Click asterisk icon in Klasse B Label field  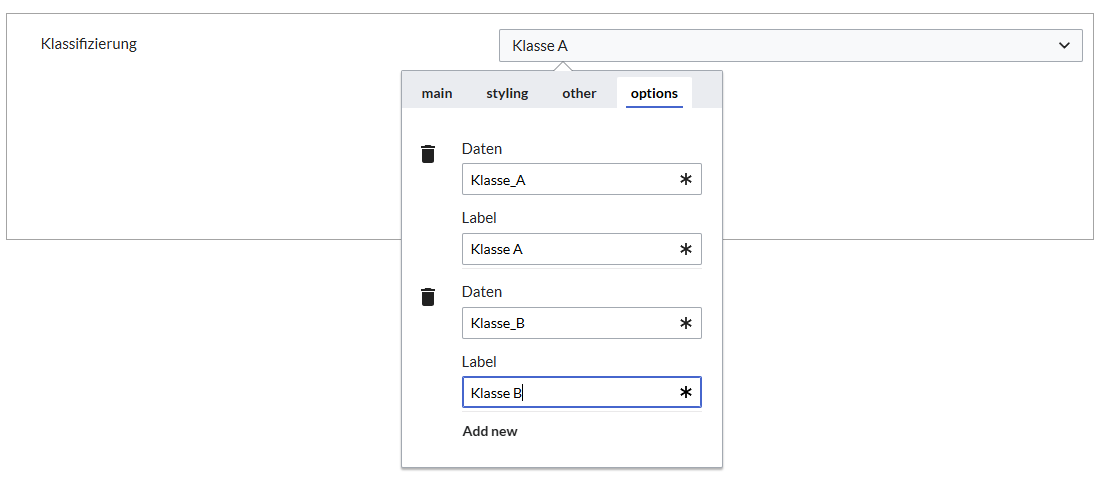tap(686, 393)
